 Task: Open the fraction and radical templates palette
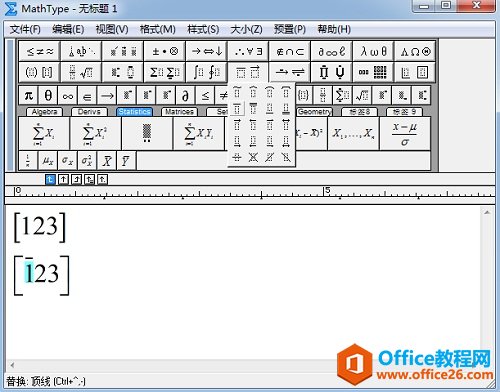pos(81,72)
